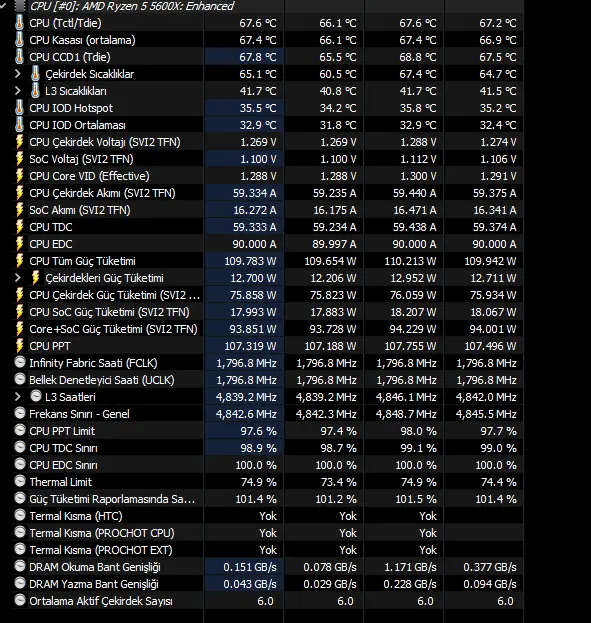591x623 pixels.
Task: Click lightning icon of CPU Çekirdek Akımı
Action: [19, 193]
